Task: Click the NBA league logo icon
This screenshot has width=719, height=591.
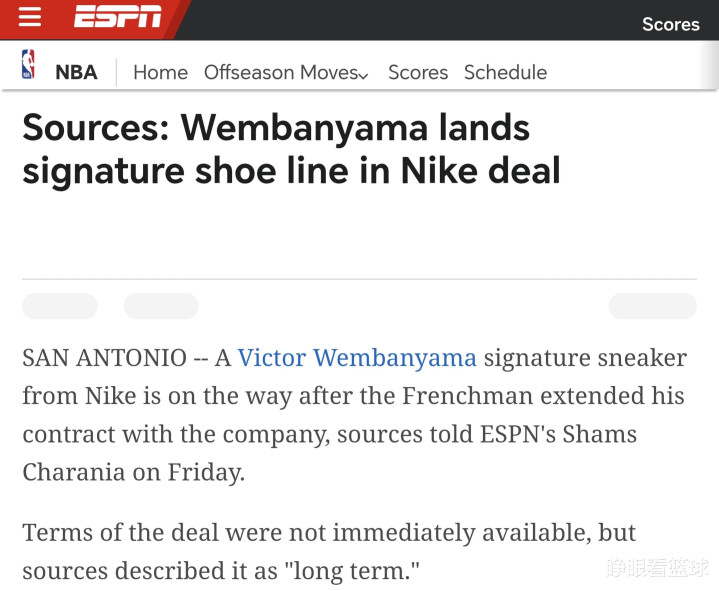Action: coord(28,64)
